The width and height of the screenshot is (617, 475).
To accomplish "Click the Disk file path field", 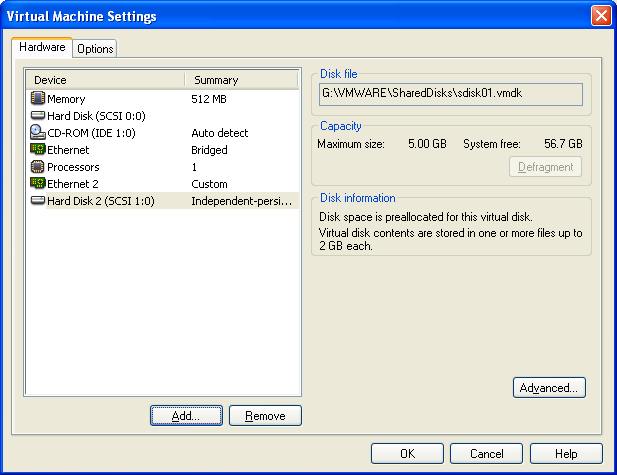I will (x=450, y=94).
